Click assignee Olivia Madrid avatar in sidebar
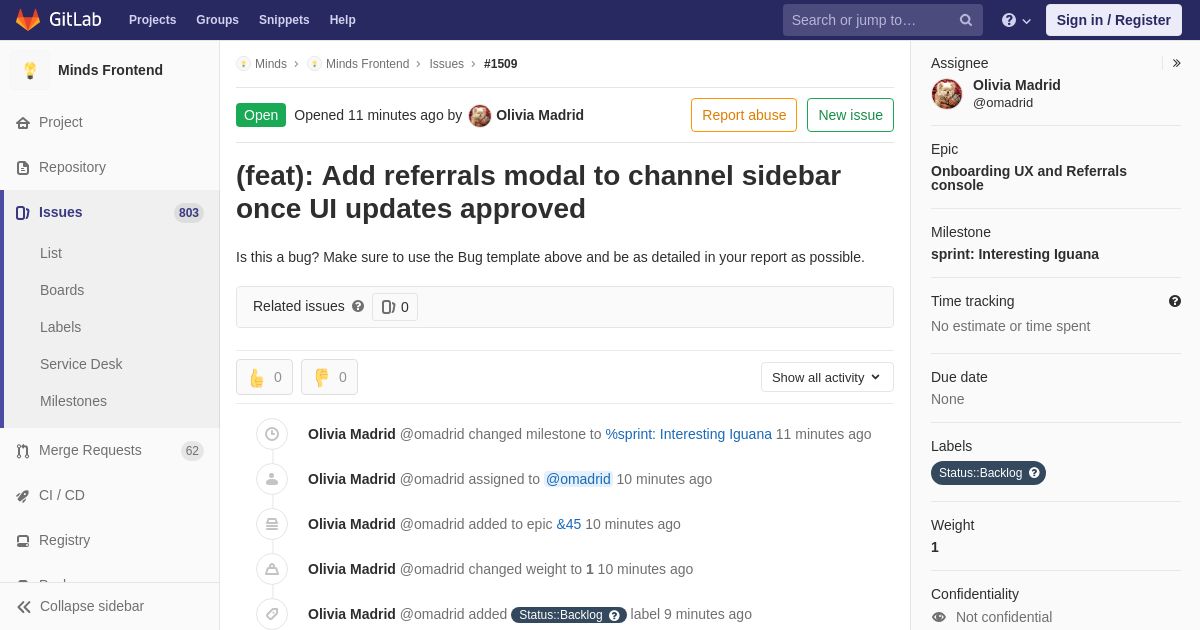Image resolution: width=1200 pixels, height=630 pixels. (947, 94)
